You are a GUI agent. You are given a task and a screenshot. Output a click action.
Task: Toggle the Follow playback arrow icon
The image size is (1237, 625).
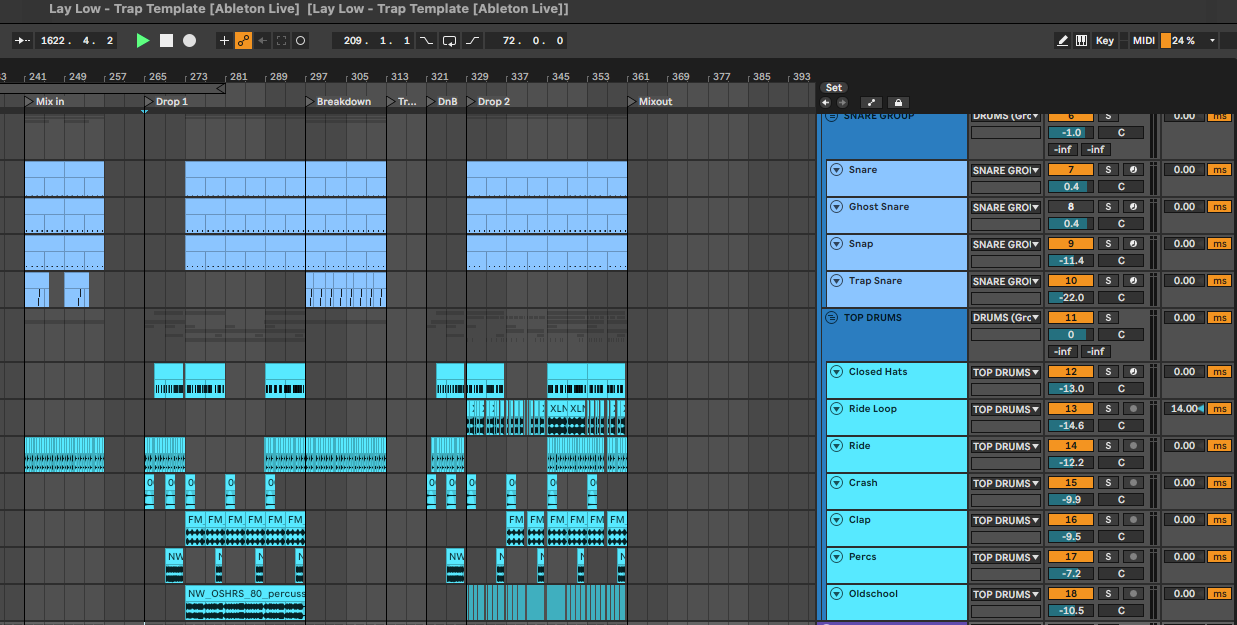(22, 41)
